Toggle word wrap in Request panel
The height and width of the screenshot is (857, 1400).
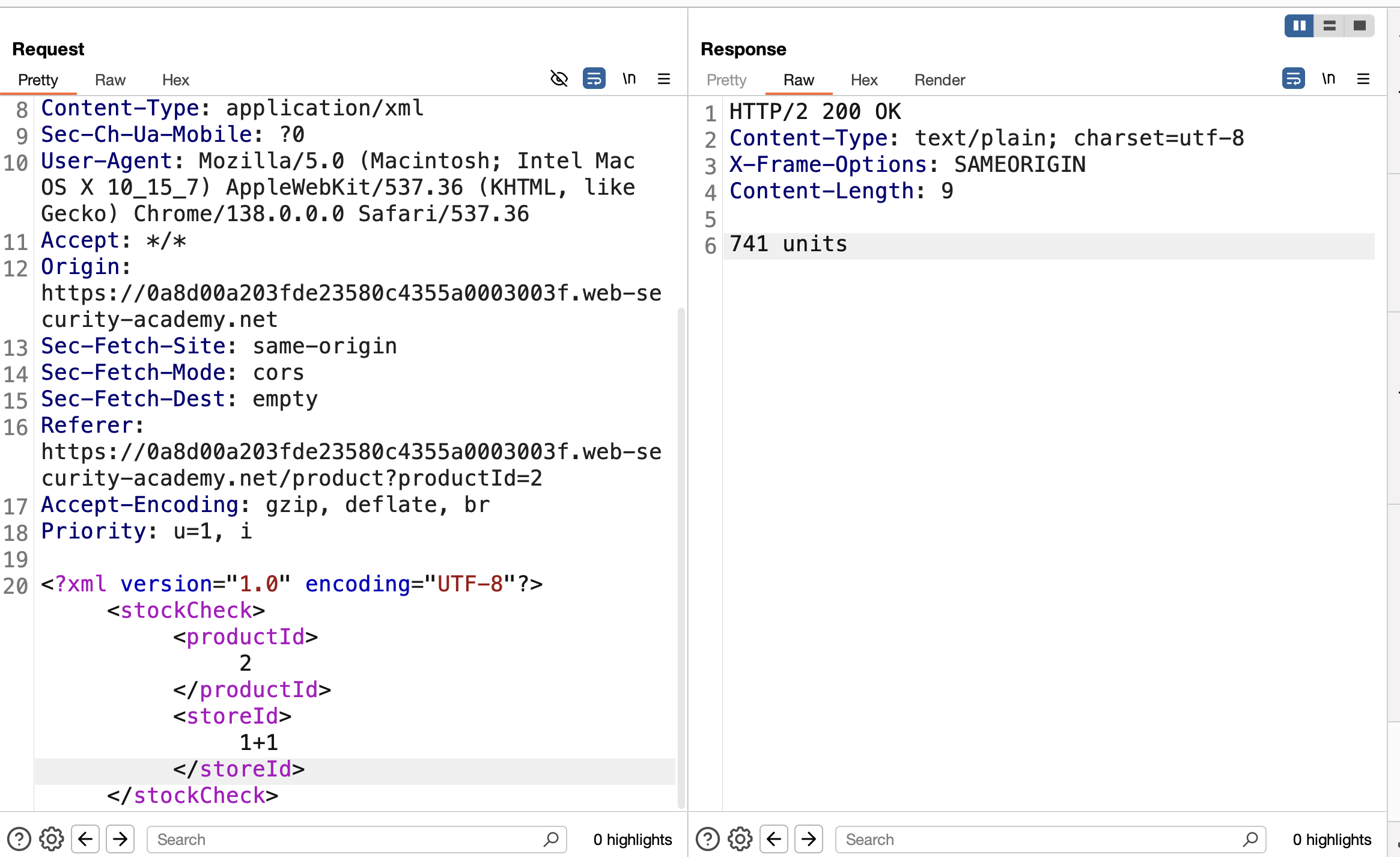[594, 79]
